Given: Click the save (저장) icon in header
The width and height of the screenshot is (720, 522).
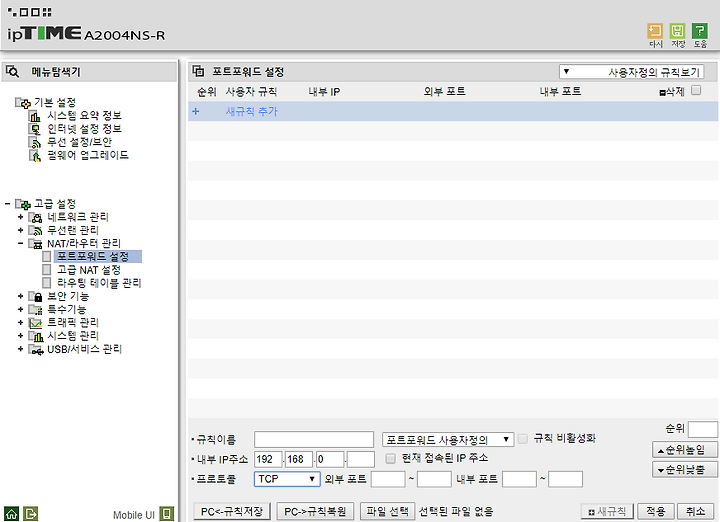Looking at the screenshot, I should pos(677,31).
